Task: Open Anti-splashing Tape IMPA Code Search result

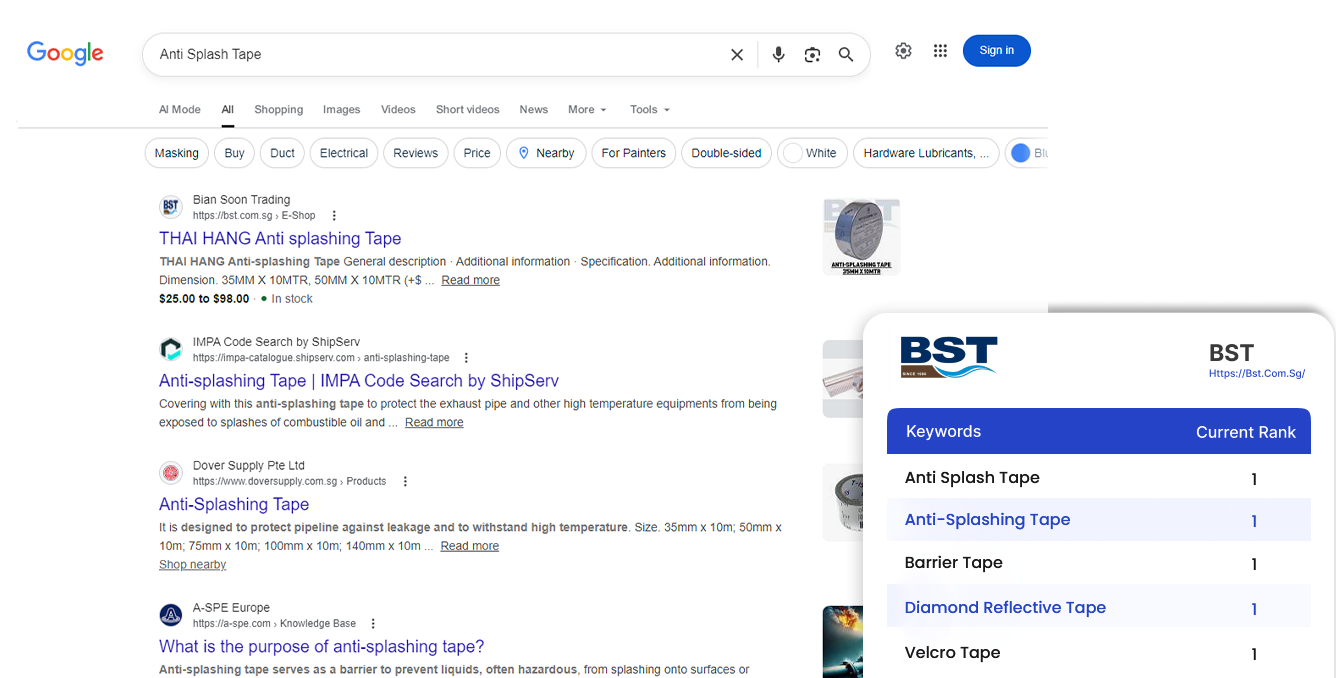Action: coord(359,380)
